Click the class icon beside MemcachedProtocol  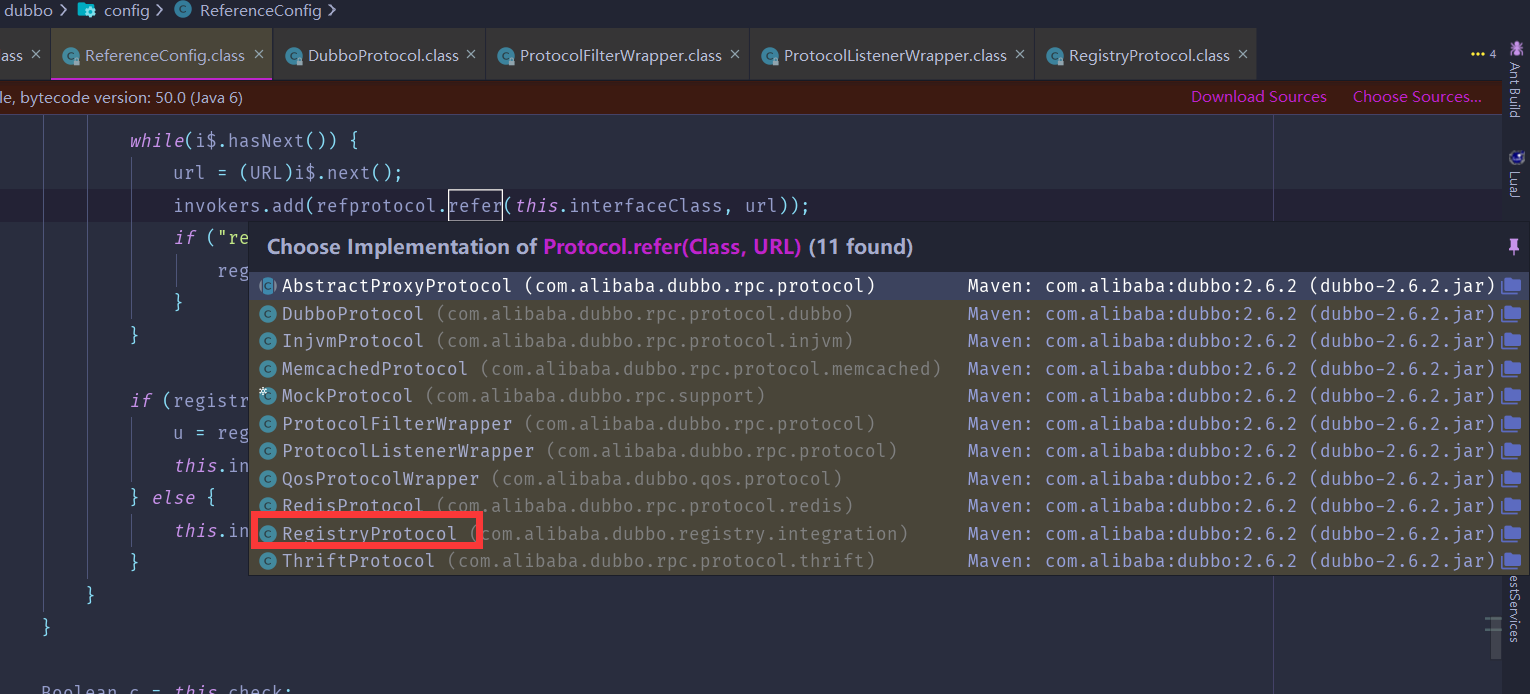[x=268, y=369]
